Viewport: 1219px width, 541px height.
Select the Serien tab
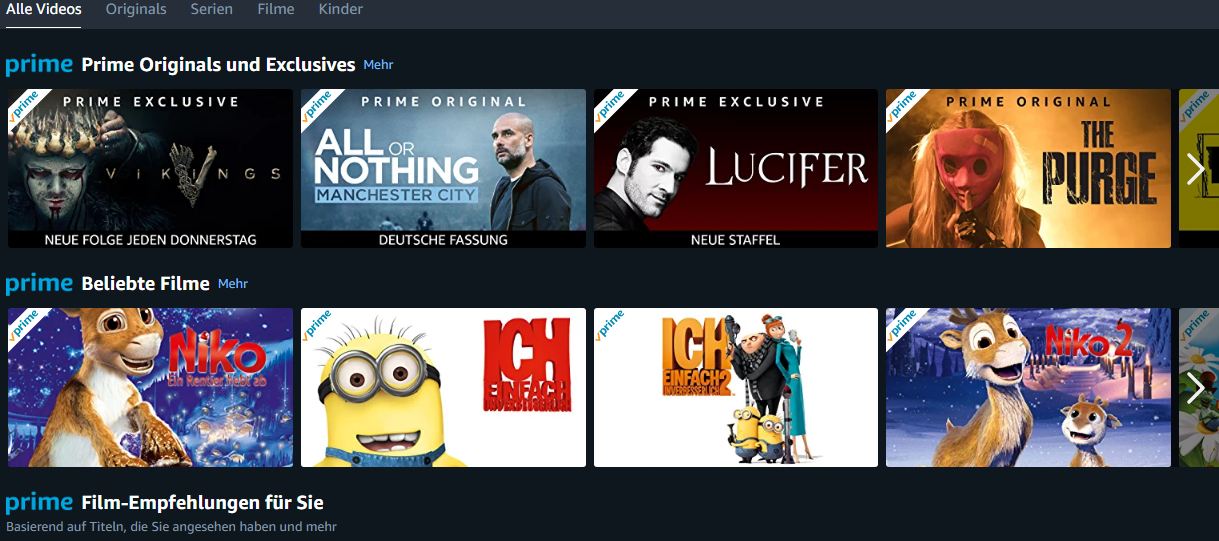pos(212,10)
